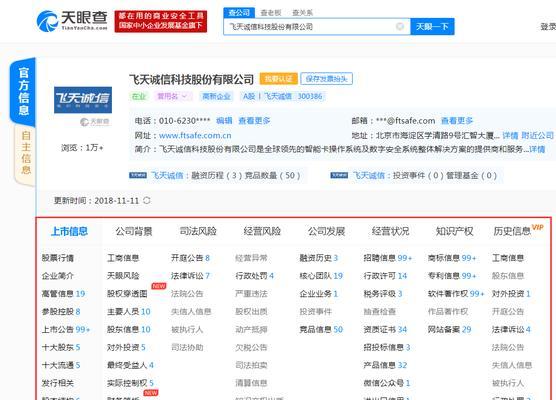Click 编辑 next to the phone number
This screenshot has width=556, height=400.
click(224, 121)
